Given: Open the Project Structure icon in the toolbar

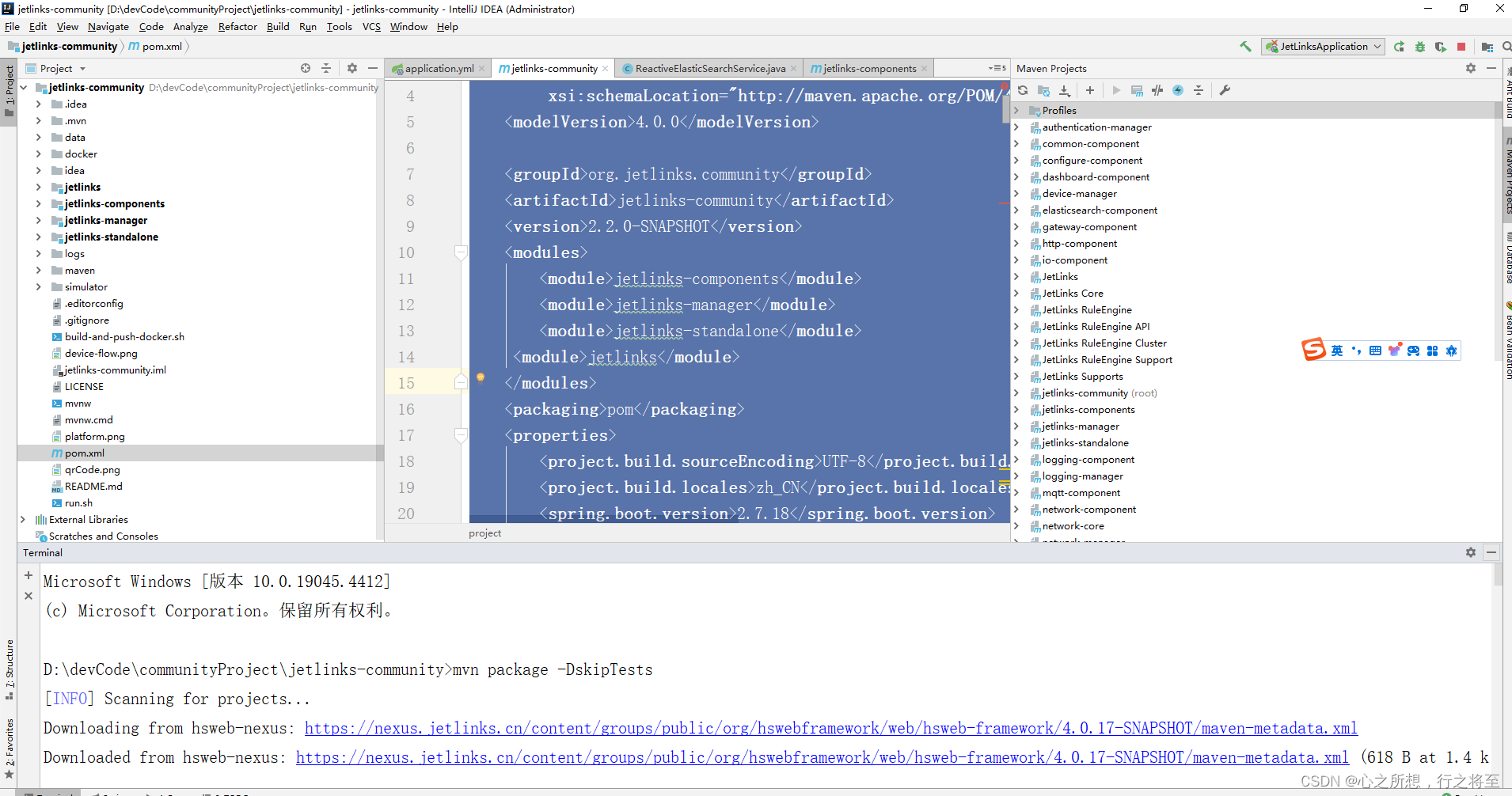Looking at the screenshot, I should [1487, 47].
